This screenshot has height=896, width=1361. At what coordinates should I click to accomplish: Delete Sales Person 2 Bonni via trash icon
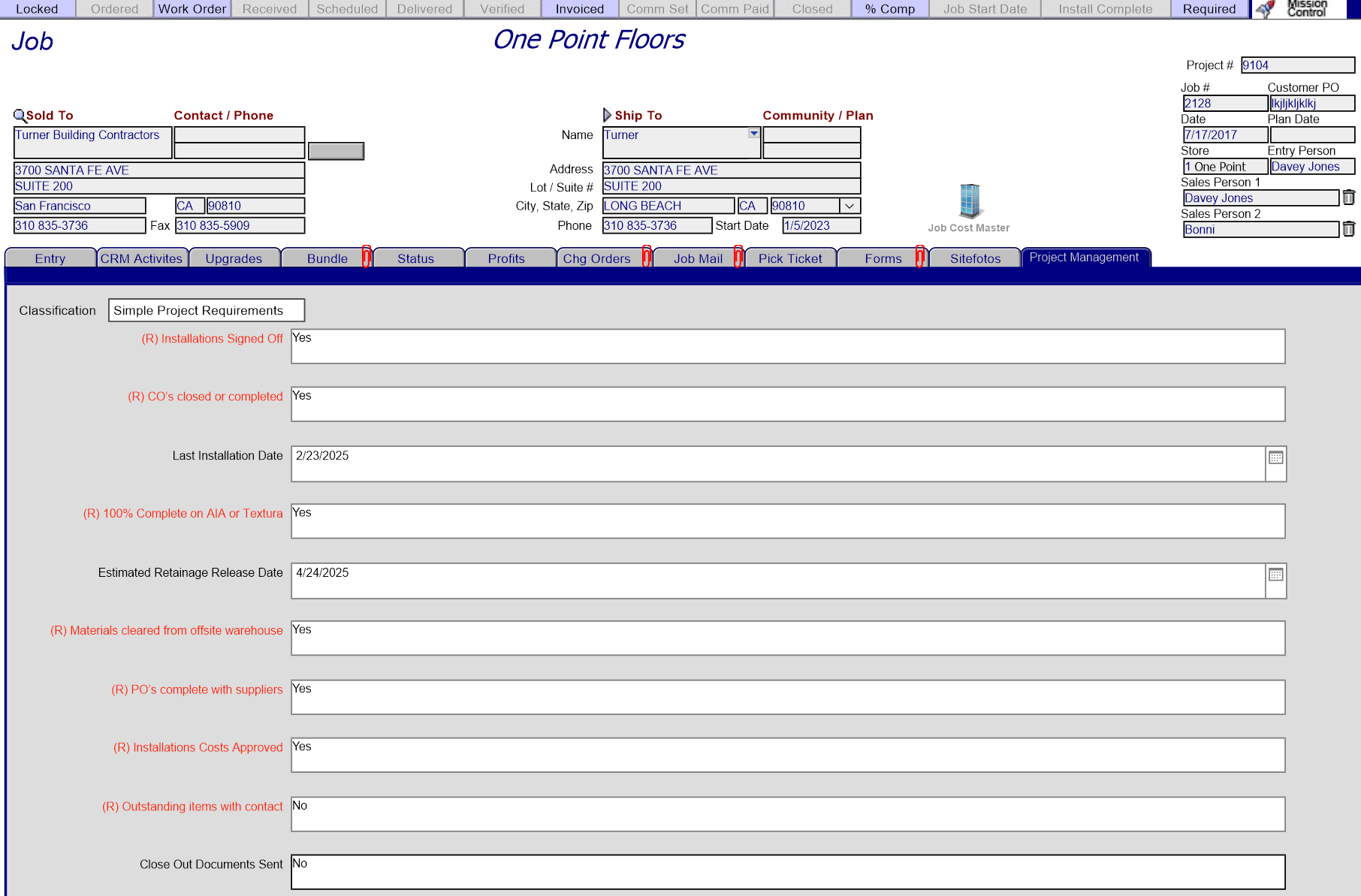click(1348, 228)
